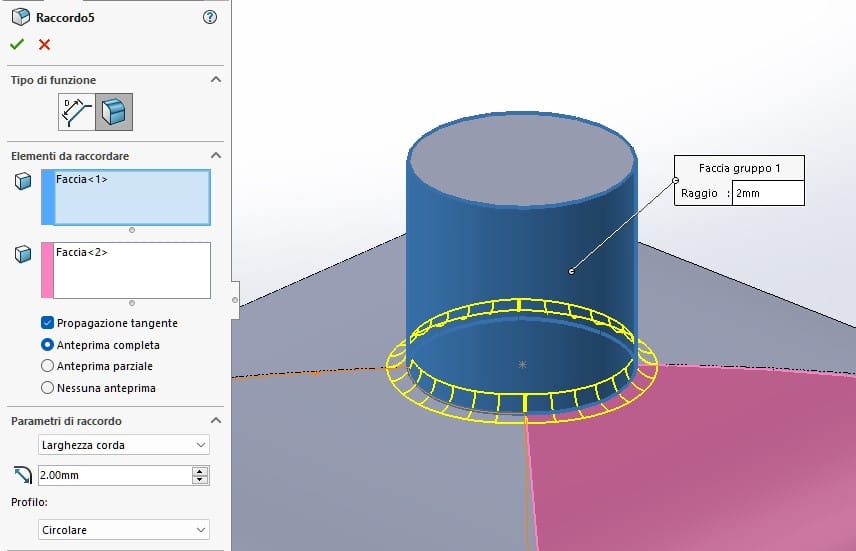Viewport: 856px width, 551px height.
Task: Click the face icon next to Faccia<1>
Action: [x=23, y=181]
